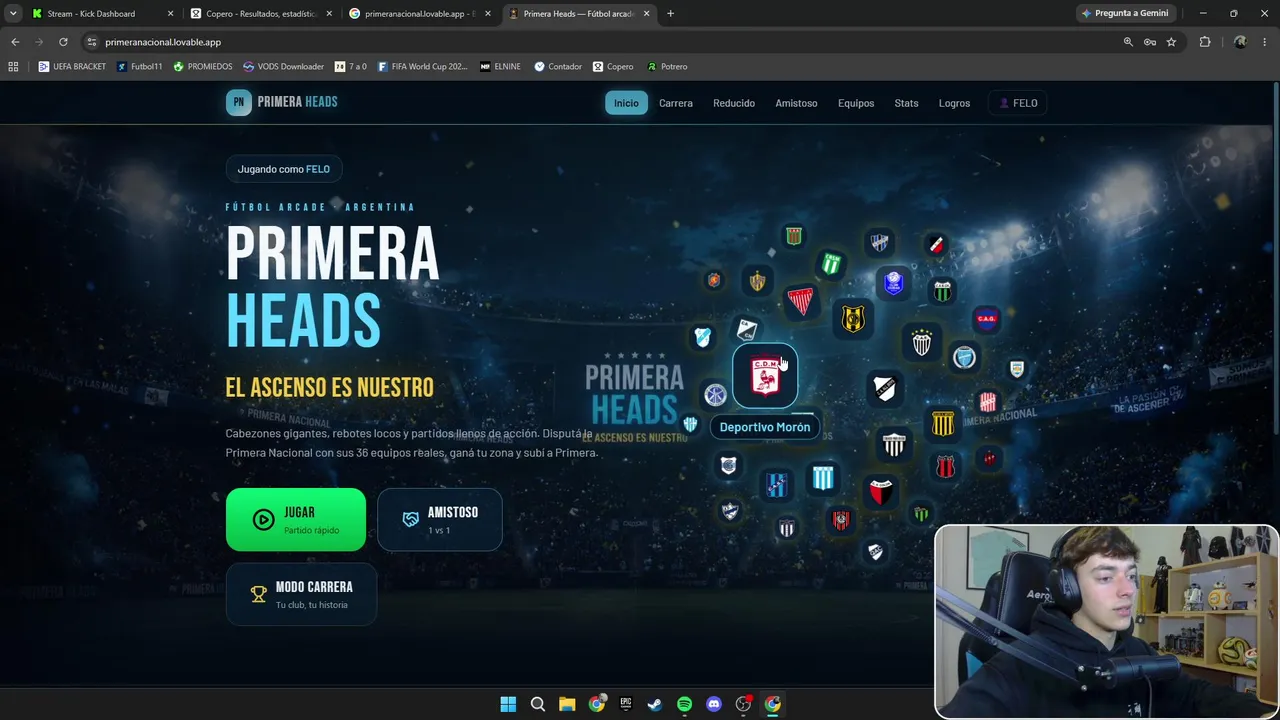Open a new browser tab
This screenshot has width=1280, height=720.
[x=670, y=14]
